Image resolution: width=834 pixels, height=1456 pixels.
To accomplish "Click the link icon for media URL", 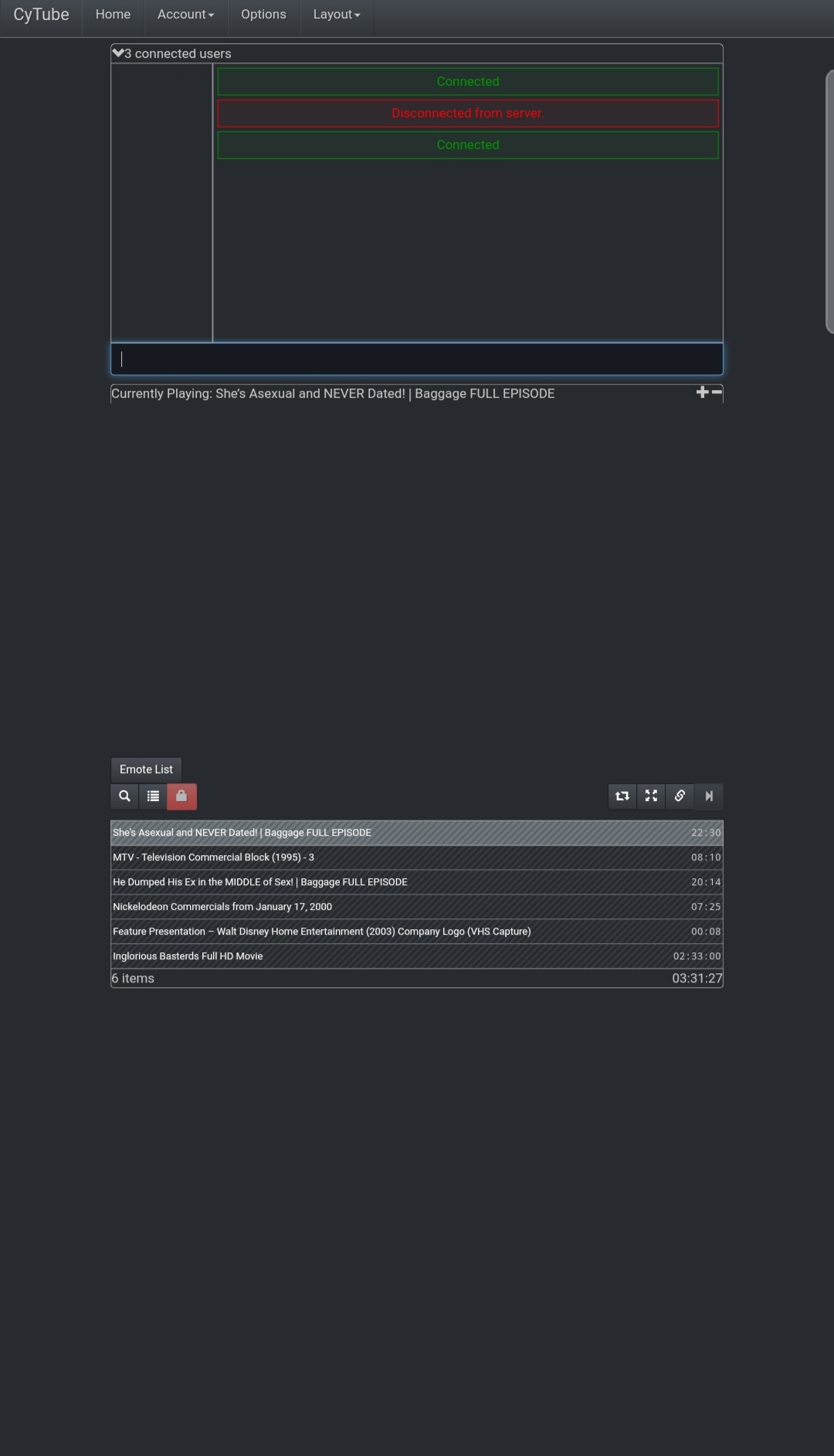I will coord(680,796).
